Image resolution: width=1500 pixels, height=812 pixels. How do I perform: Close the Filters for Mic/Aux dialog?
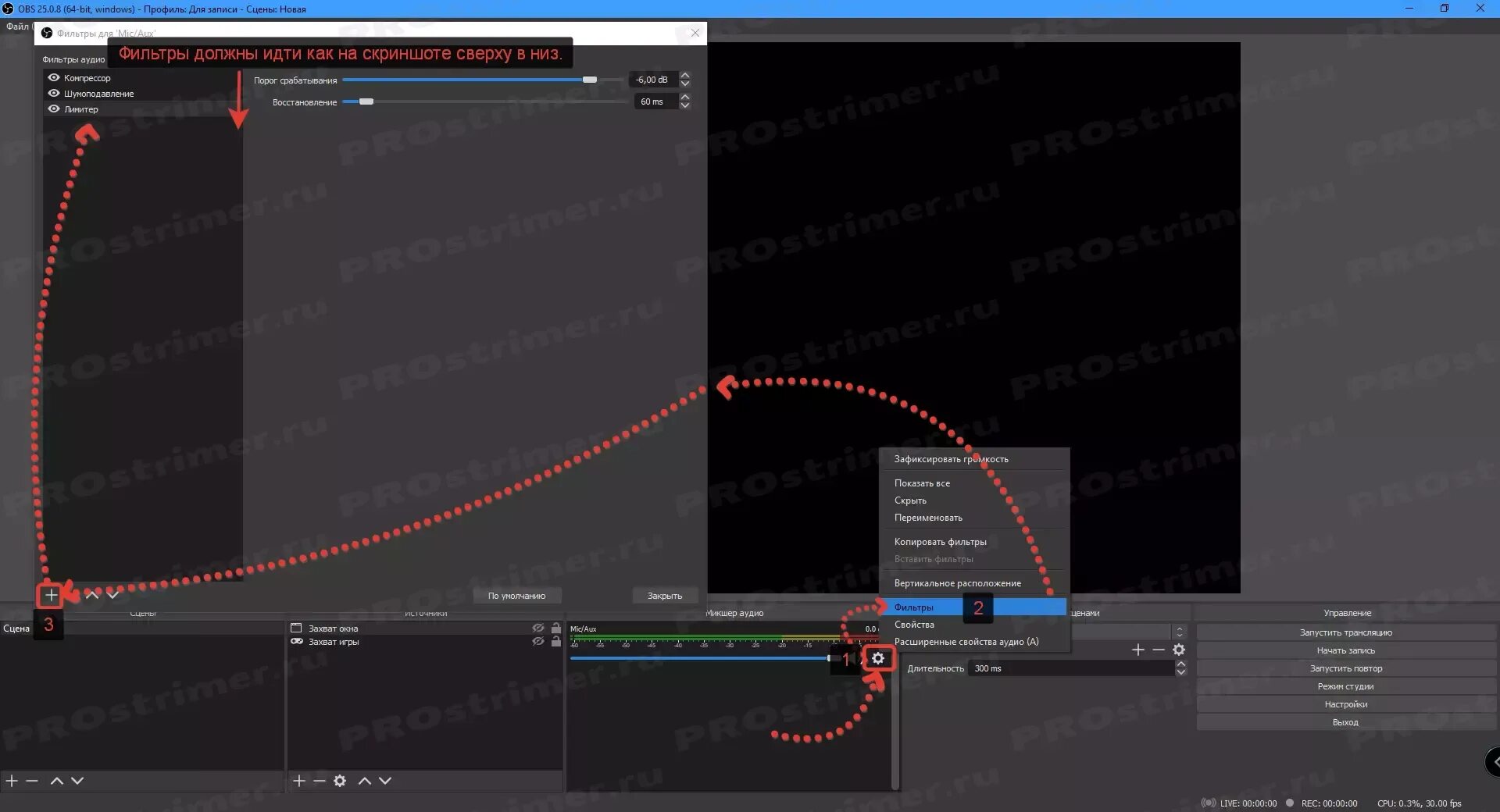[x=695, y=33]
